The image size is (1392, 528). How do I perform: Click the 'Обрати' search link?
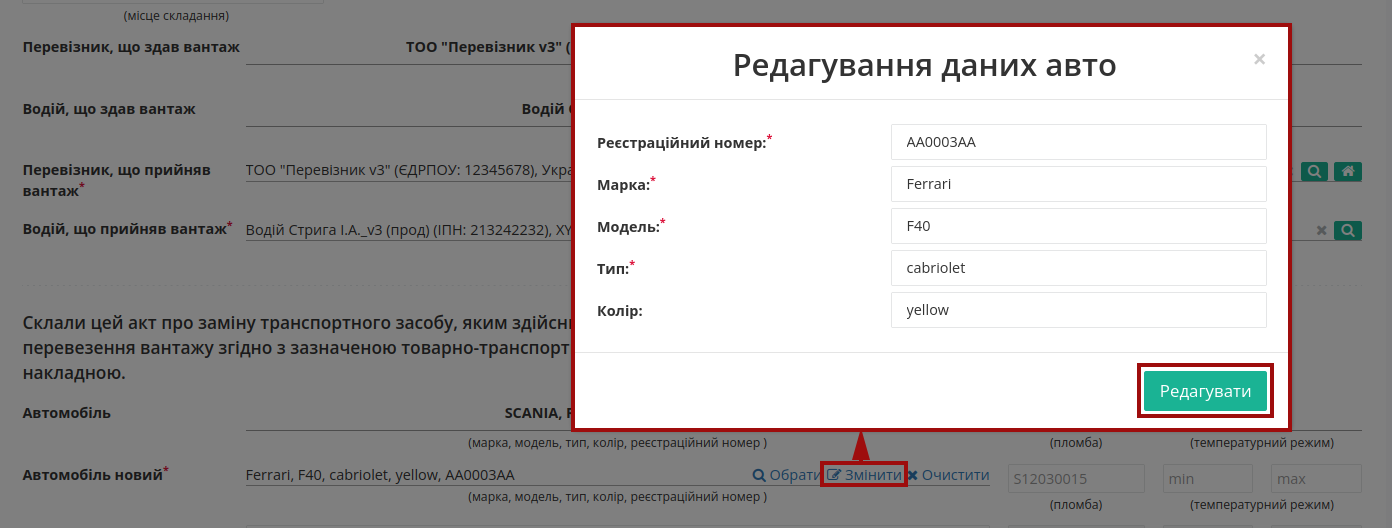[787, 476]
